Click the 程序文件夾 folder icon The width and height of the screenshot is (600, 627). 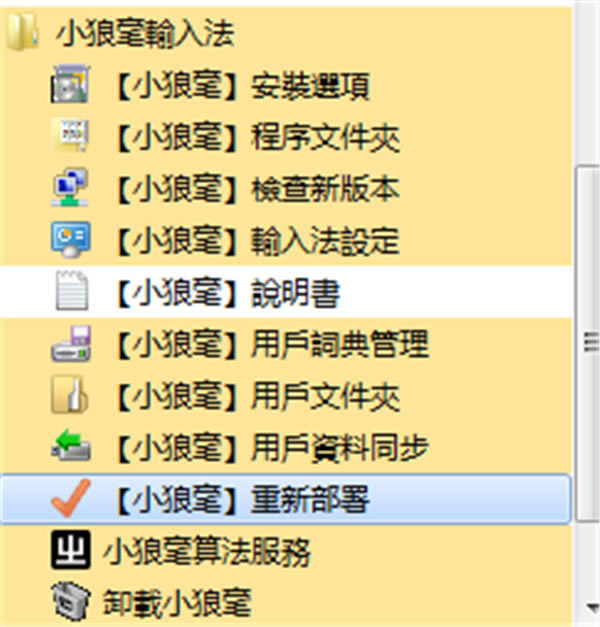70,135
